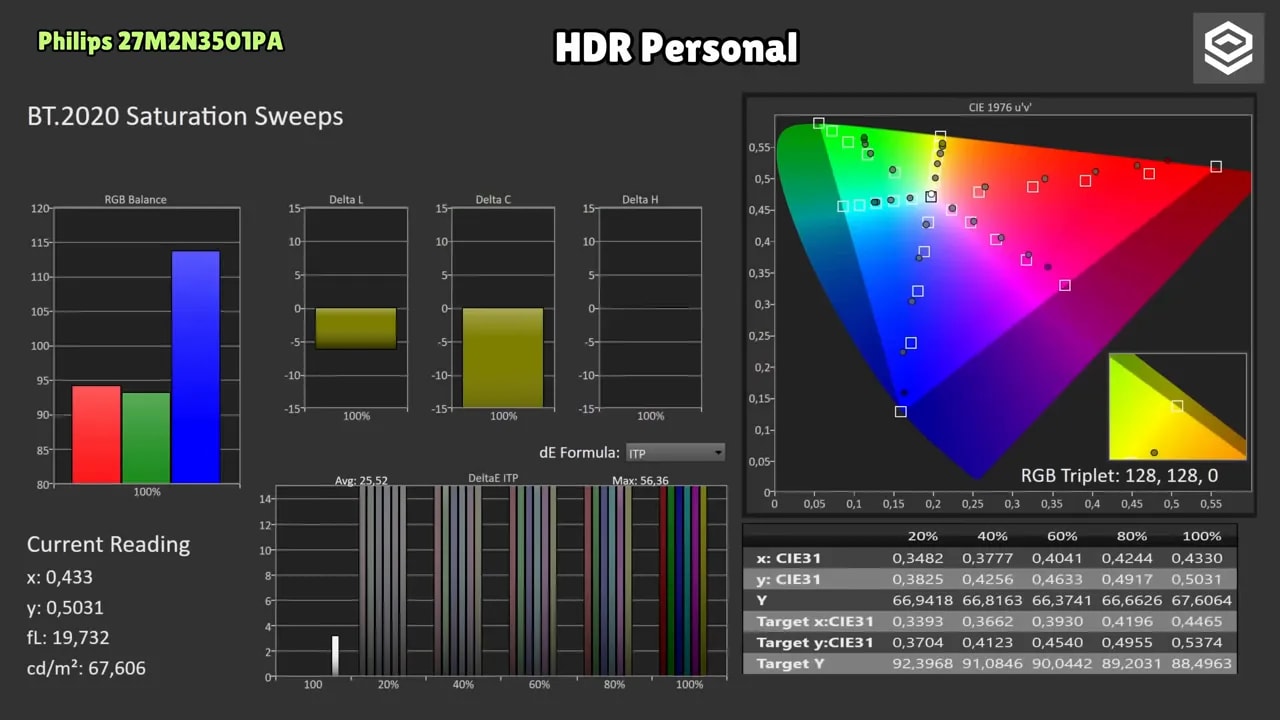Open the dE Formula ITP dropdown

pyautogui.click(x=675, y=453)
